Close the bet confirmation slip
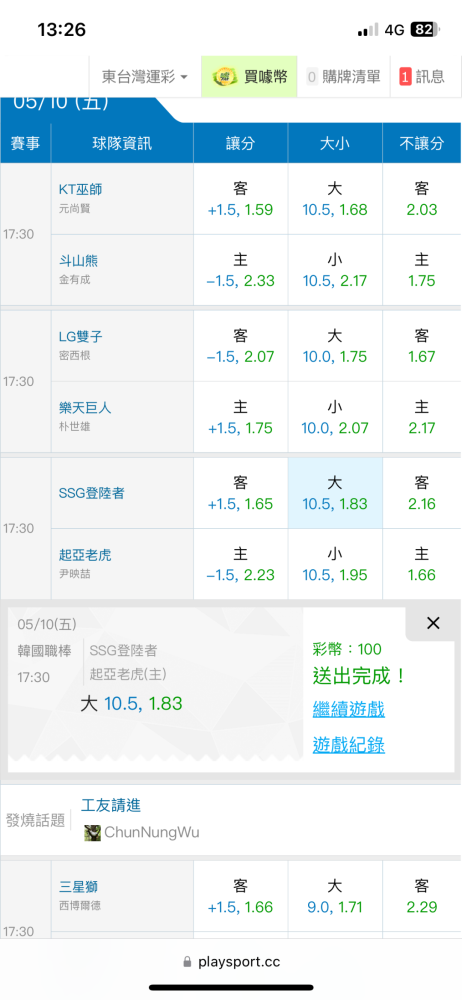 [433, 623]
